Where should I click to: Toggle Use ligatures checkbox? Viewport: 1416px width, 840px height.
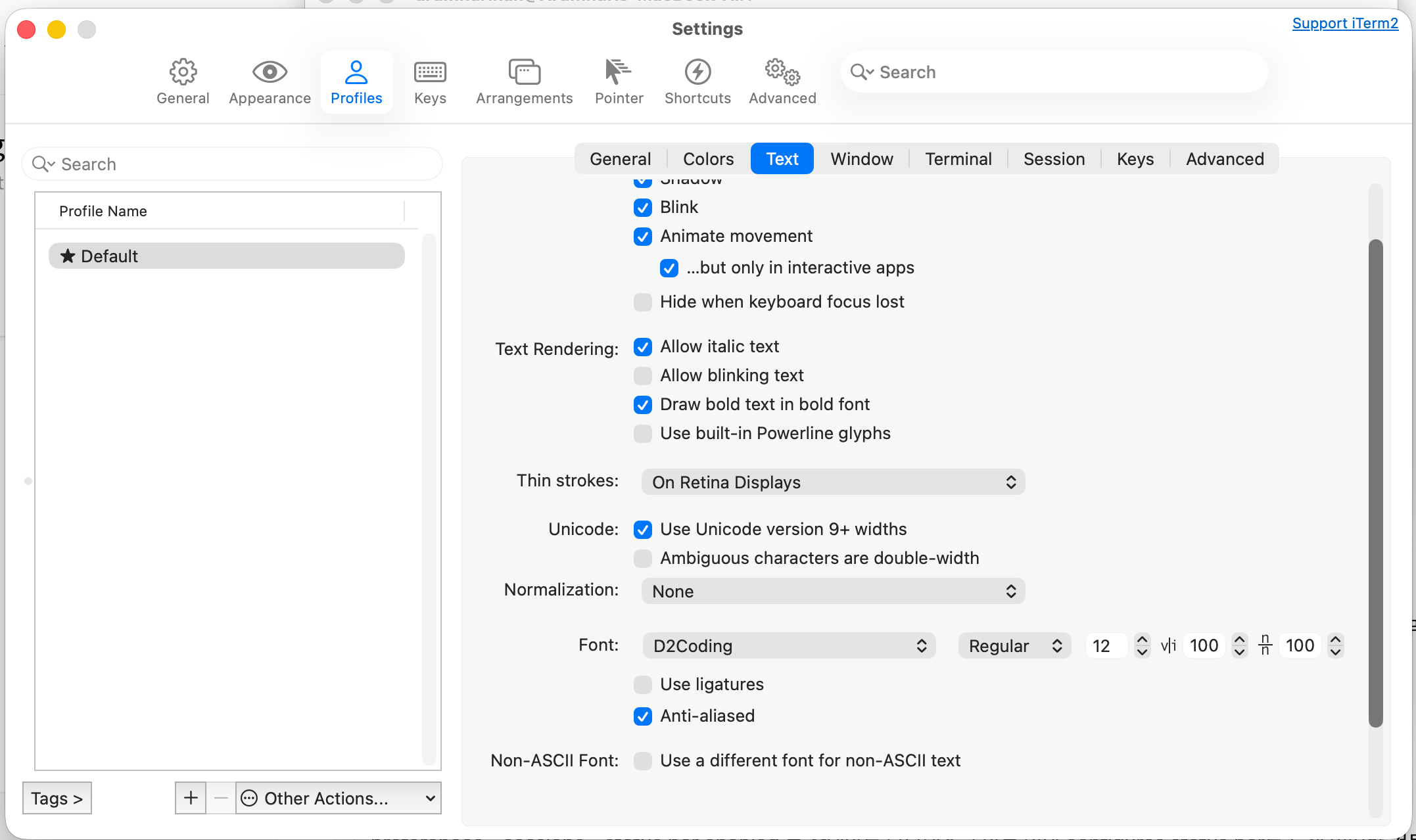[x=643, y=685]
